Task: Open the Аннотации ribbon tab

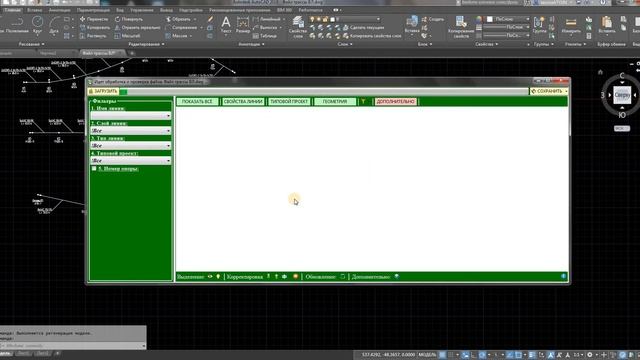Action: coord(59,10)
